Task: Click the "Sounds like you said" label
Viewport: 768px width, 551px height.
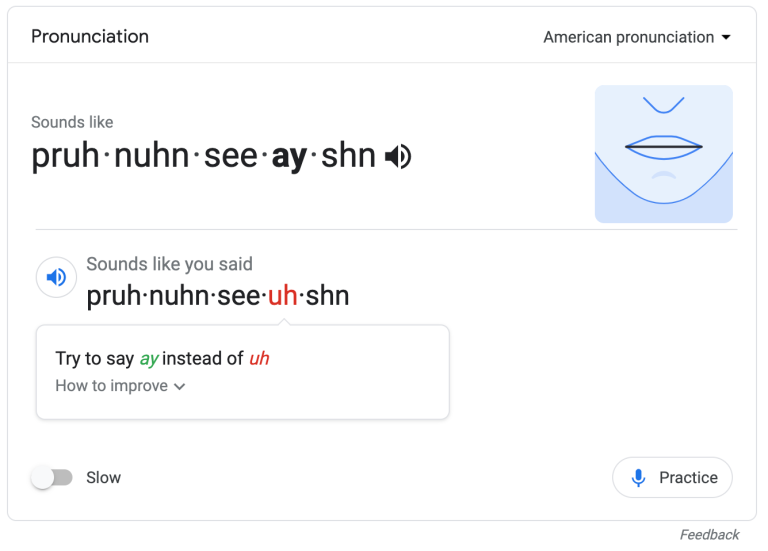Action: click(169, 264)
